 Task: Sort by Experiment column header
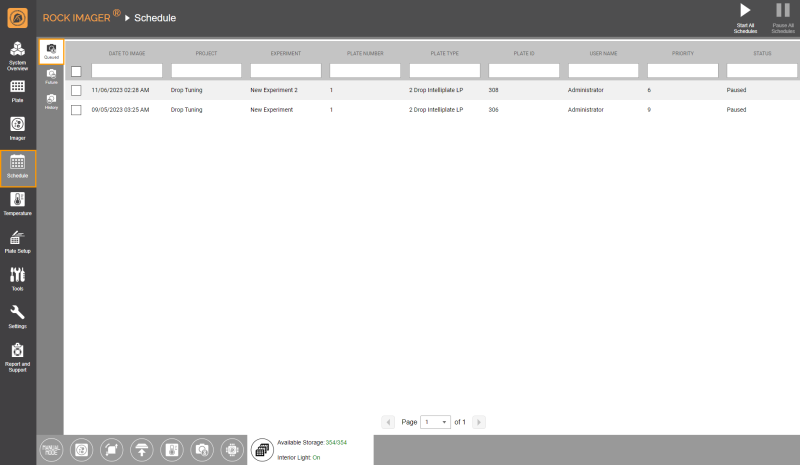coord(286,53)
